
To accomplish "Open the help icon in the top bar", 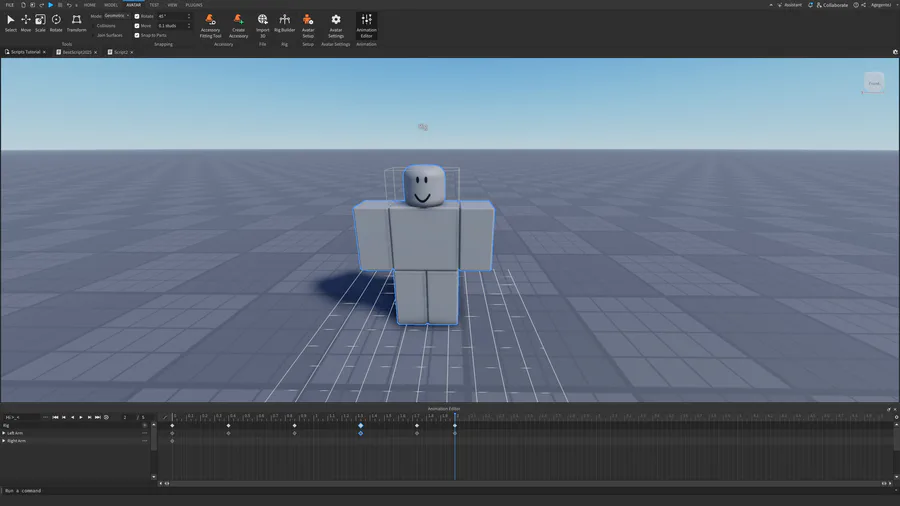I will (856, 5).
